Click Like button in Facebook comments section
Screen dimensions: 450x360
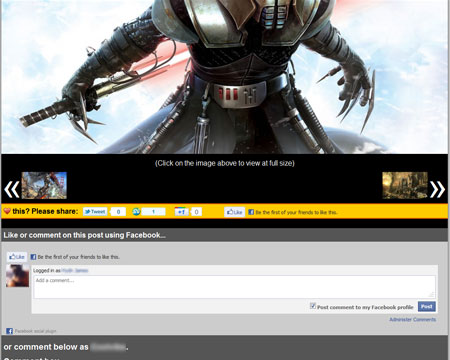coord(17,257)
